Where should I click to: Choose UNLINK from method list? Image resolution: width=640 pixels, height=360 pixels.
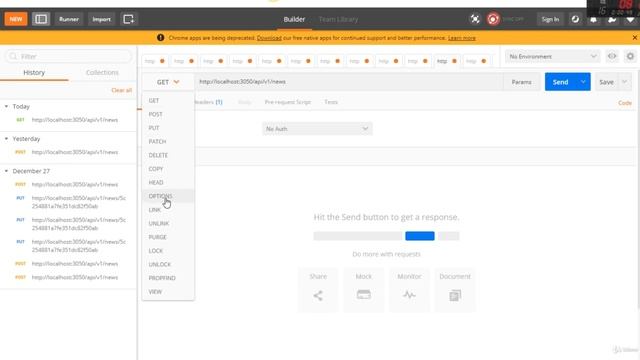pyautogui.click(x=168, y=224)
